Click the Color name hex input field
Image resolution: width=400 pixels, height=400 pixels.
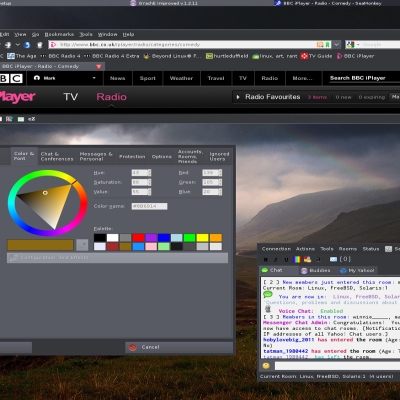pos(149,206)
